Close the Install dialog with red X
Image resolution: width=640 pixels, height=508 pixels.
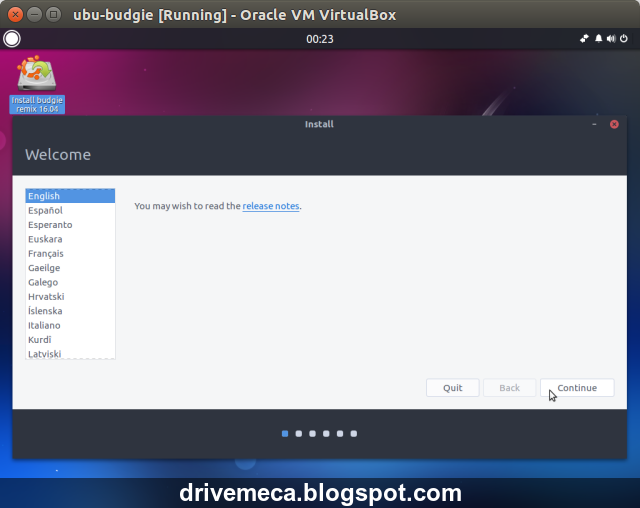point(614,124)
